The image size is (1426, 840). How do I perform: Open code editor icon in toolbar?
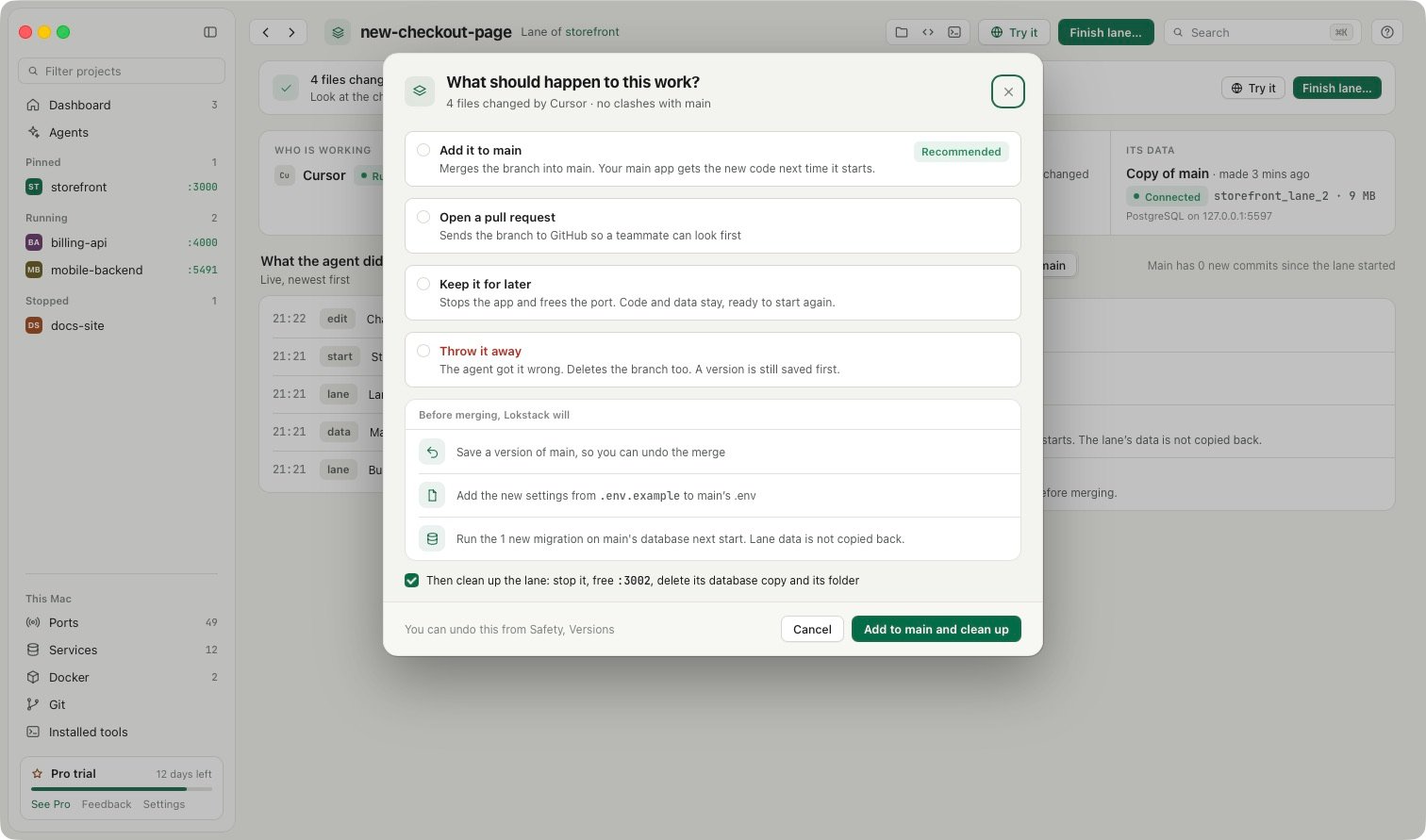[x=928, y=32]
